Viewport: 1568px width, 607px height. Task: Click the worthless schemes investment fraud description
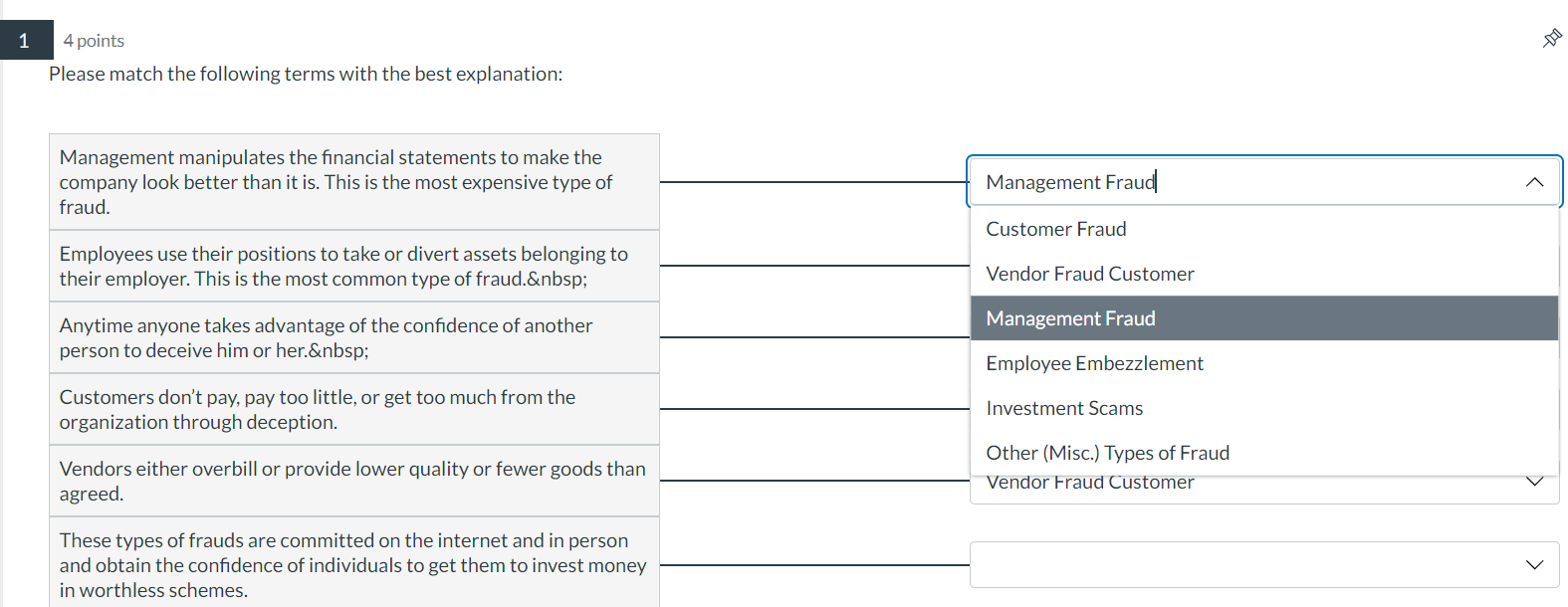point(353,564)
